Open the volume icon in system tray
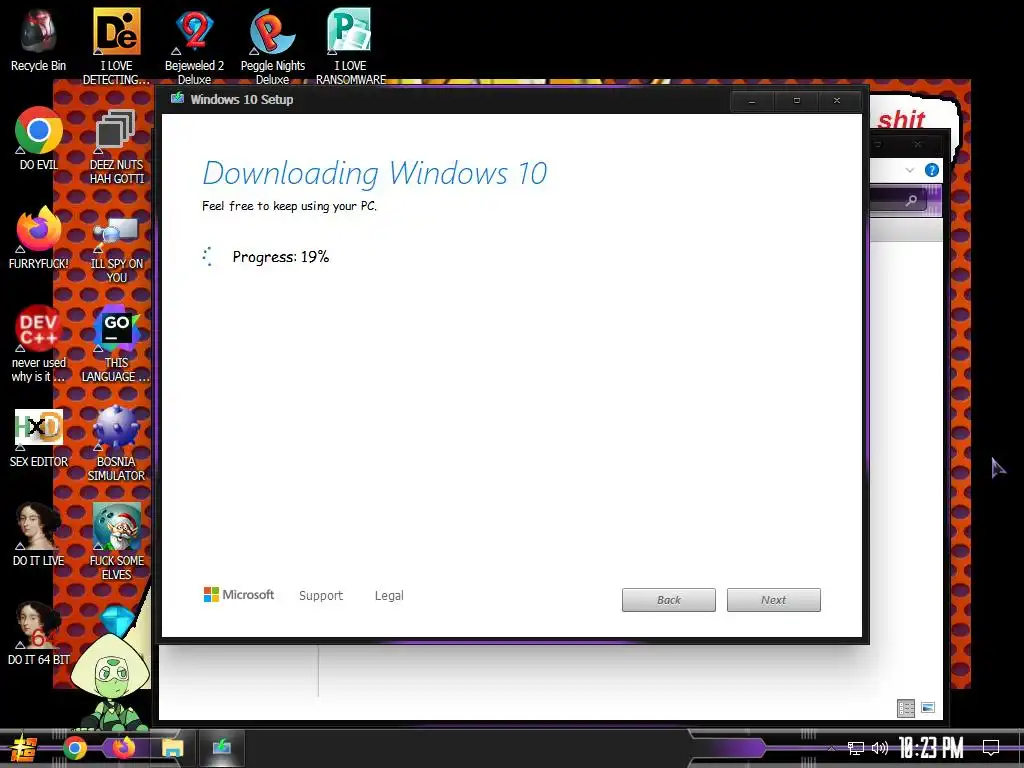1024x768 pixels. click(880, 748)
